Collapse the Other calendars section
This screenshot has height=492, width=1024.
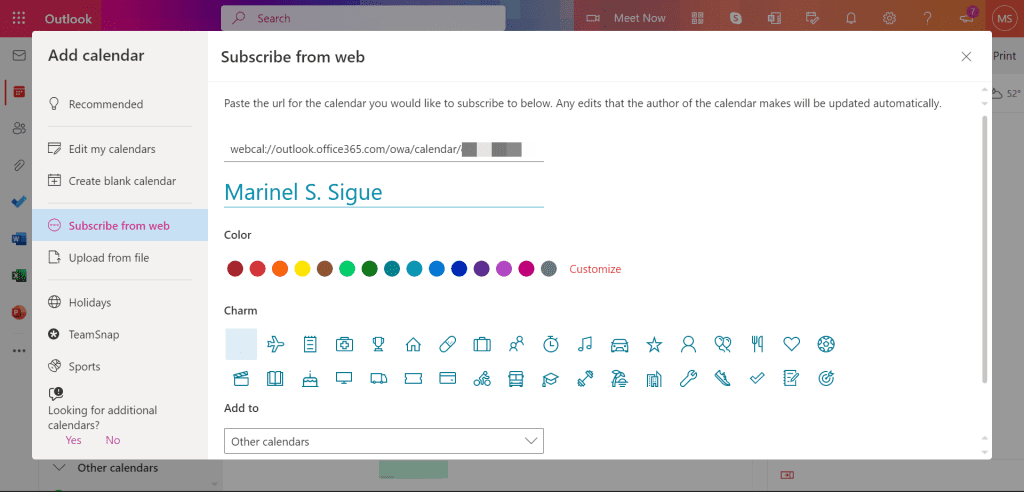(59, 467)
